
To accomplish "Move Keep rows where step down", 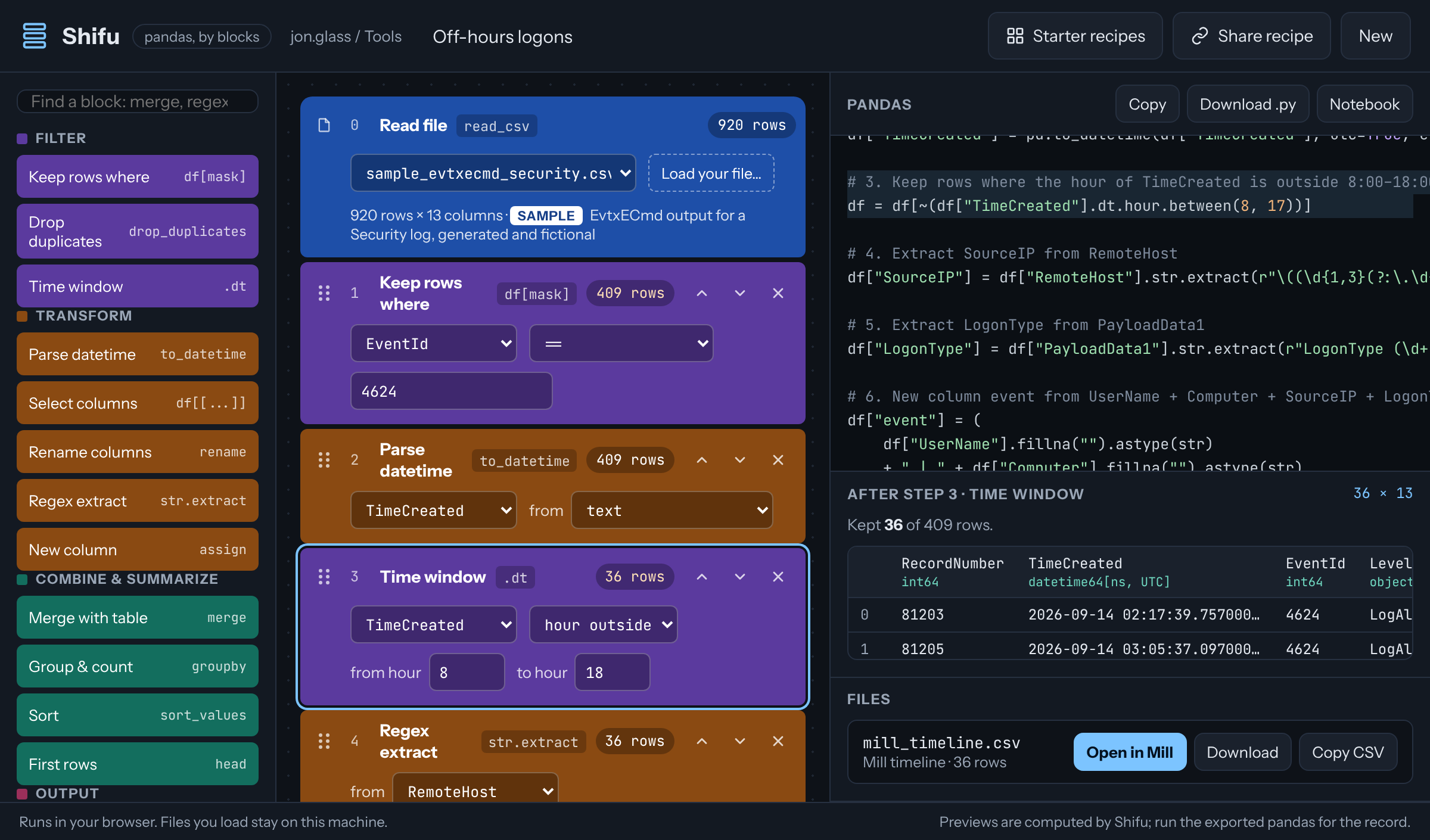I will pyautogui.click(x=740, y=293).
